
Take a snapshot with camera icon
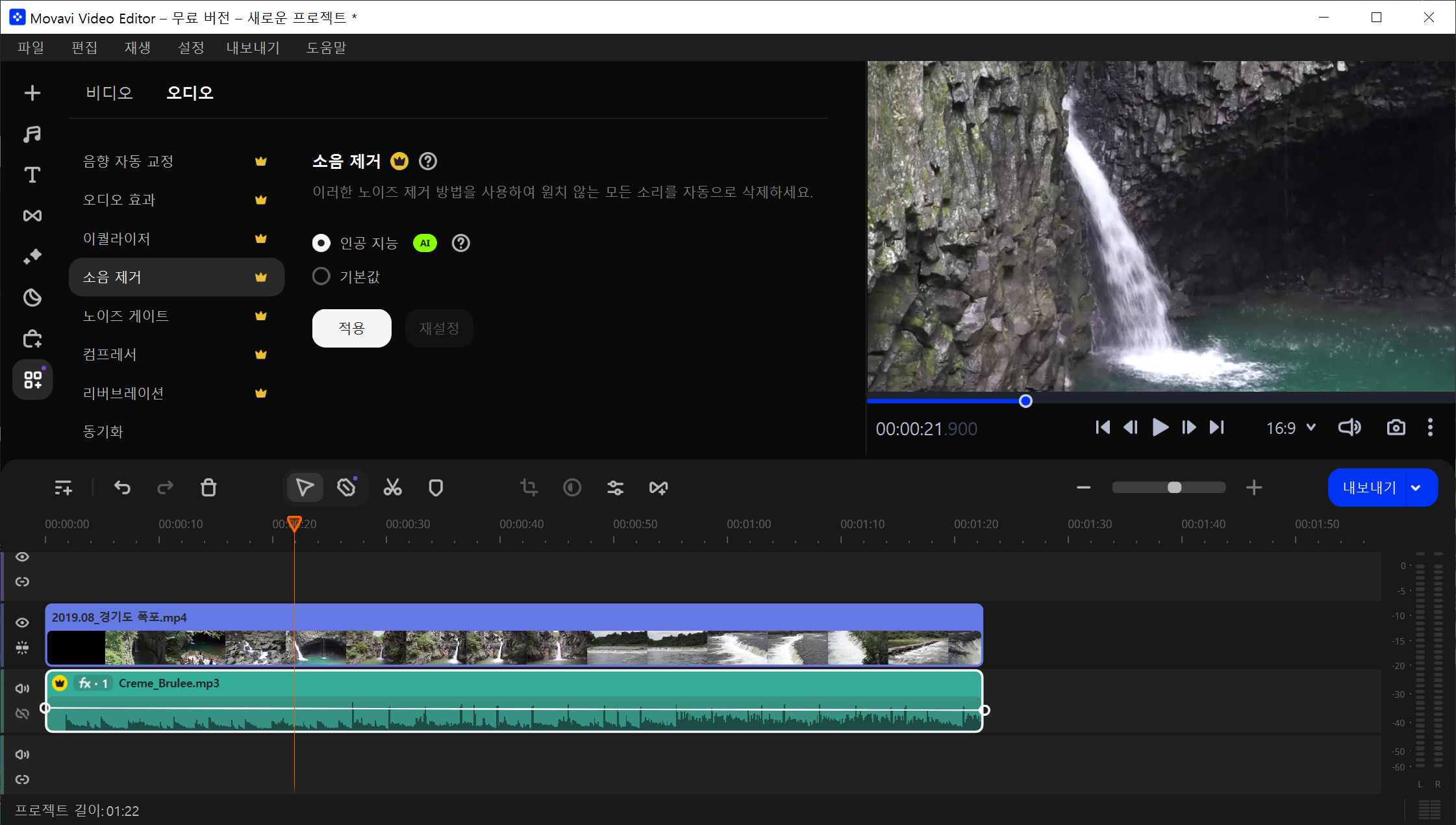1396,427
